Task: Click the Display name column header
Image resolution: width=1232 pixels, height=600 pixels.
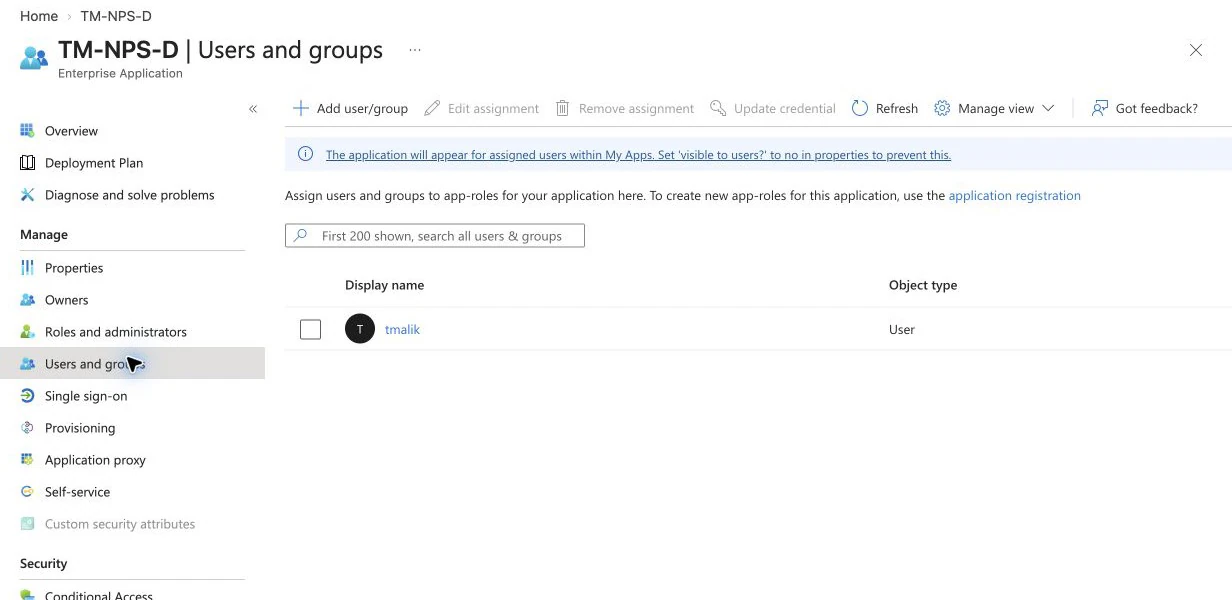Action: coord(384,285)
